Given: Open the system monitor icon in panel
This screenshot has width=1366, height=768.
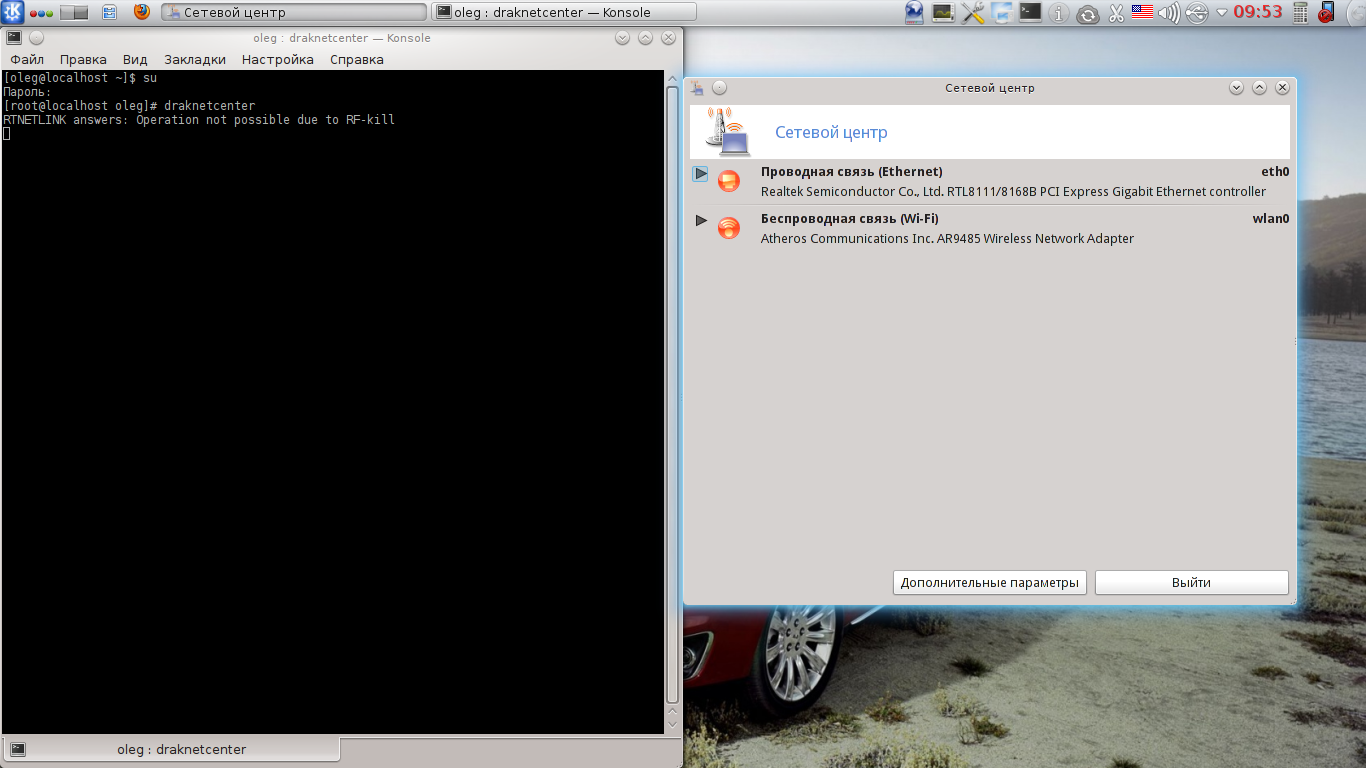Looking at the screenshot, I should click(943, 13).
